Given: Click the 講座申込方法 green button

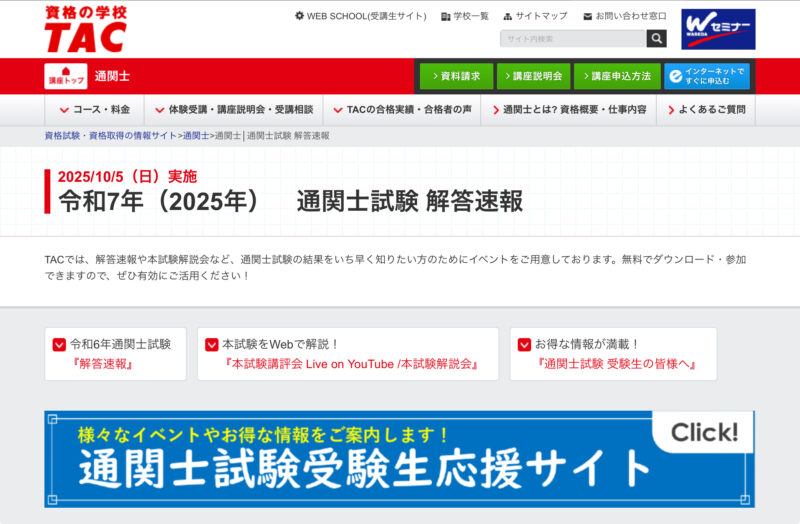Looking at the screenshot, I should pos(617,76).
